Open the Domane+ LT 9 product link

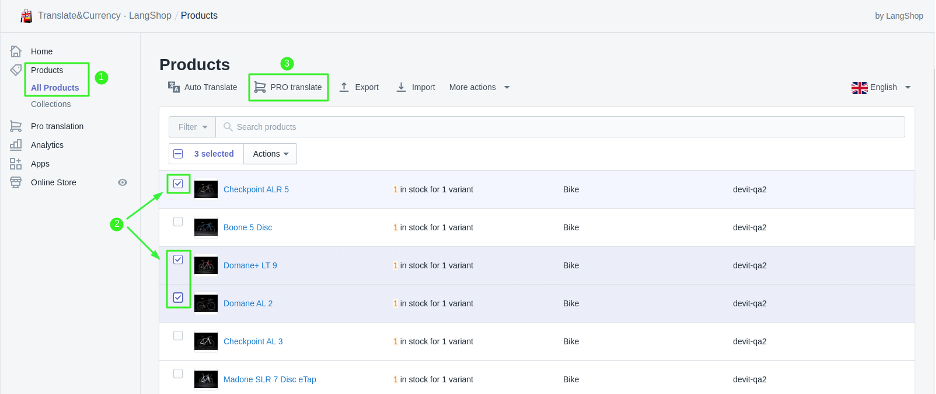[250, 265]
